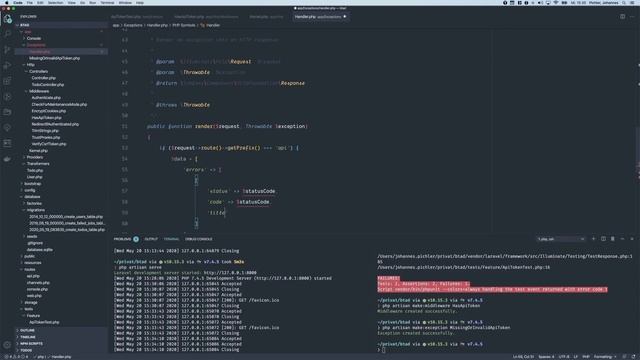This screenshot has width=640, height=360.
Task: Open the Extensions view in activity bar
Action: click(x=7, y=81)
